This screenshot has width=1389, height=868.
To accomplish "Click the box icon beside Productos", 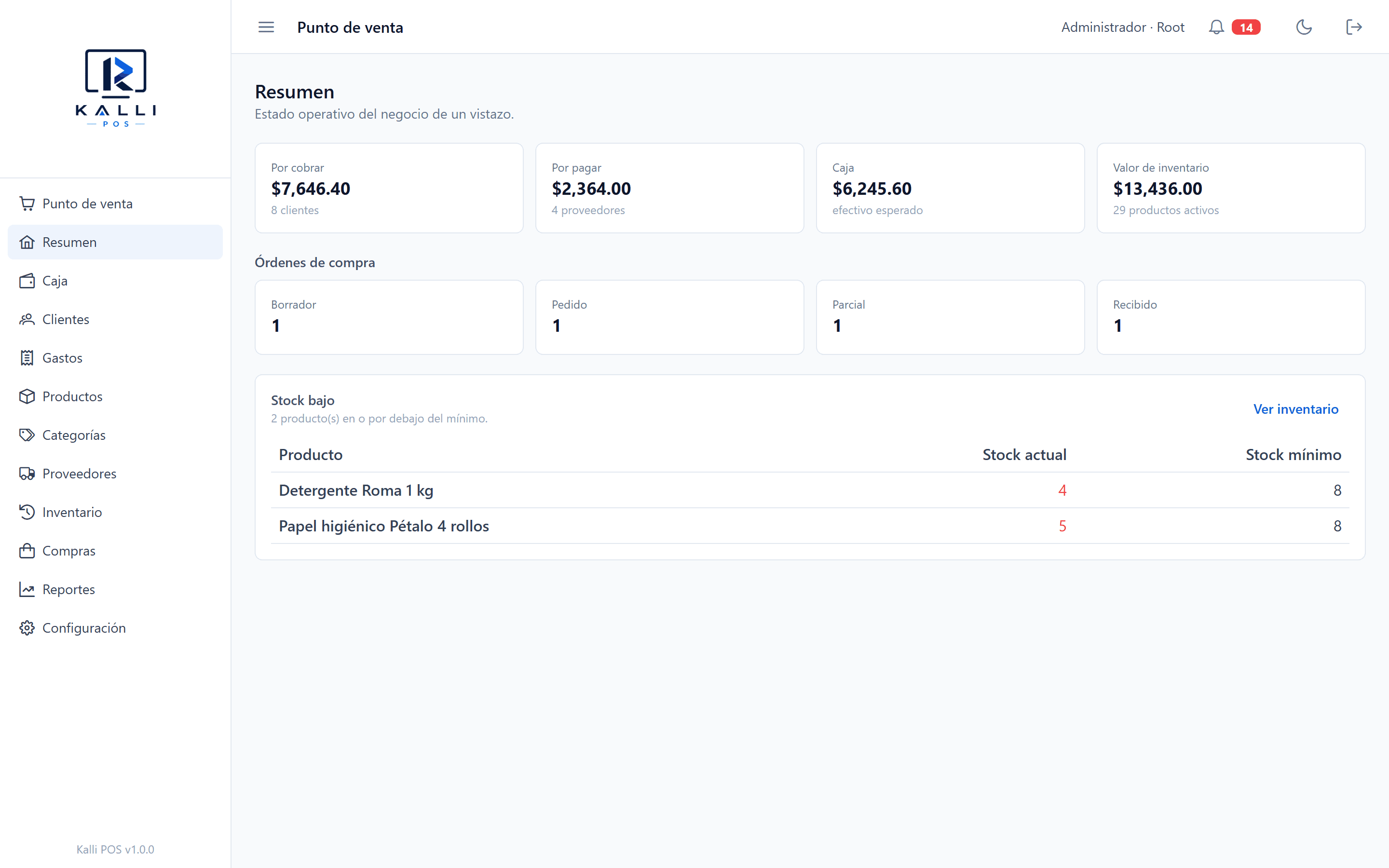I will point(27,396).
